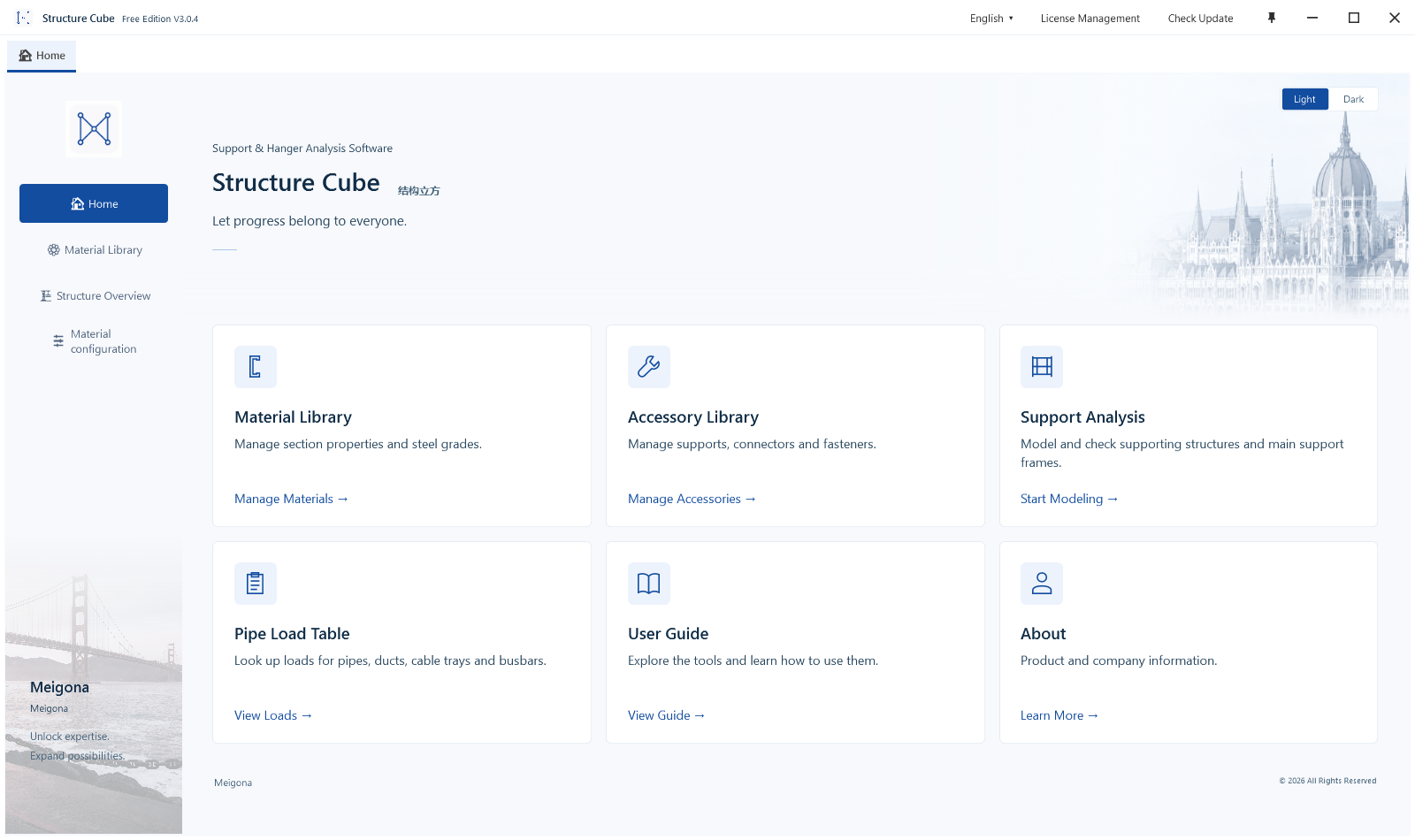The width and height of the screenshot is (1415, 840).
Task: Click the Accessory Library card title
Action: (x=693, y=417)
